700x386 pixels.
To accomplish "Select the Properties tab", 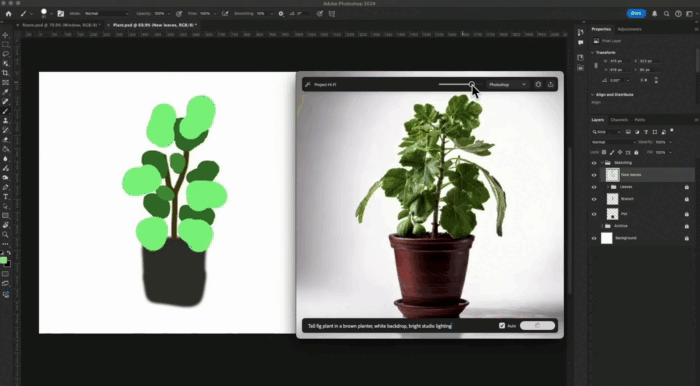I will point(601,29).
